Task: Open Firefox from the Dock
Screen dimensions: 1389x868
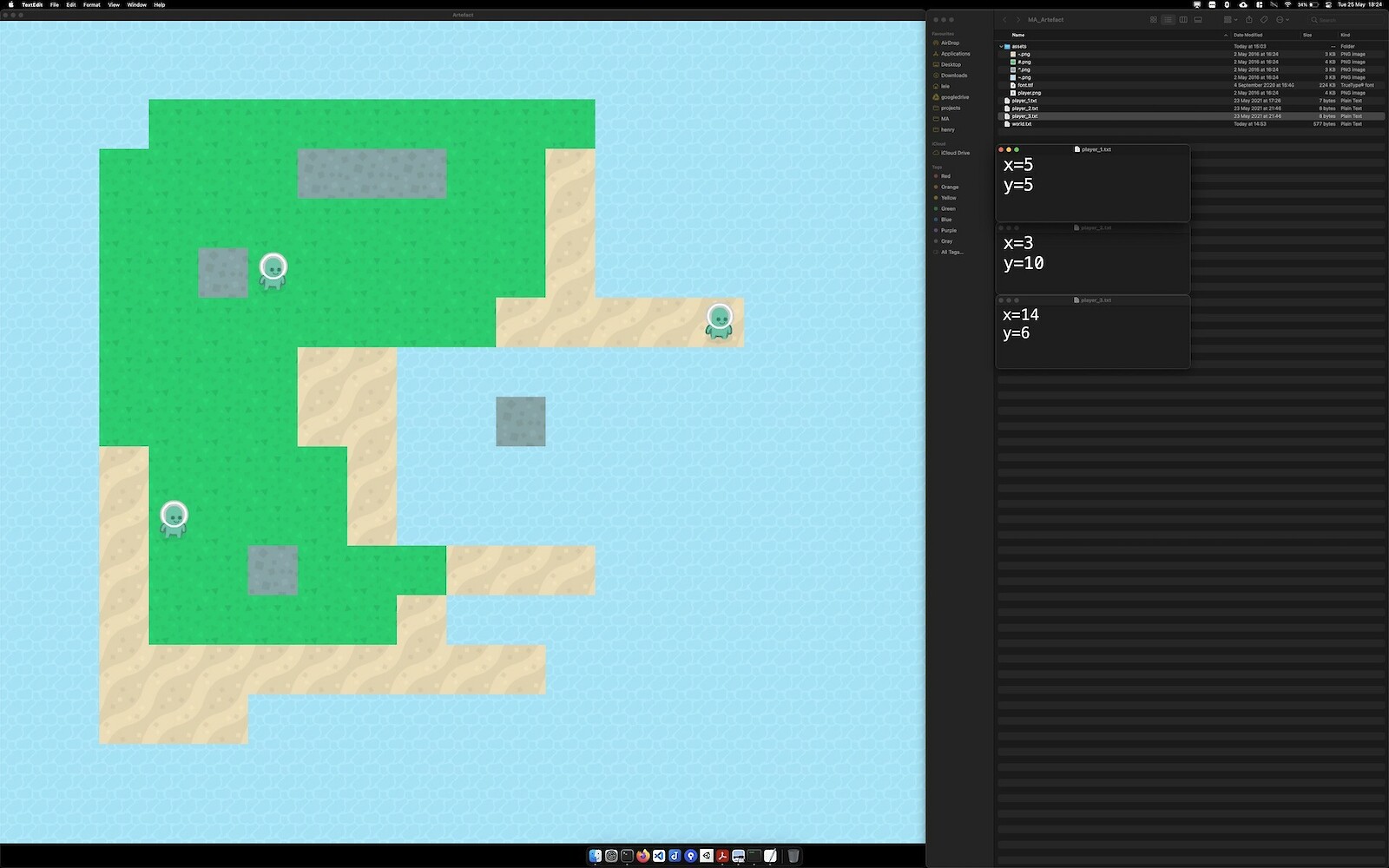Action: click(x=644, y=858)
